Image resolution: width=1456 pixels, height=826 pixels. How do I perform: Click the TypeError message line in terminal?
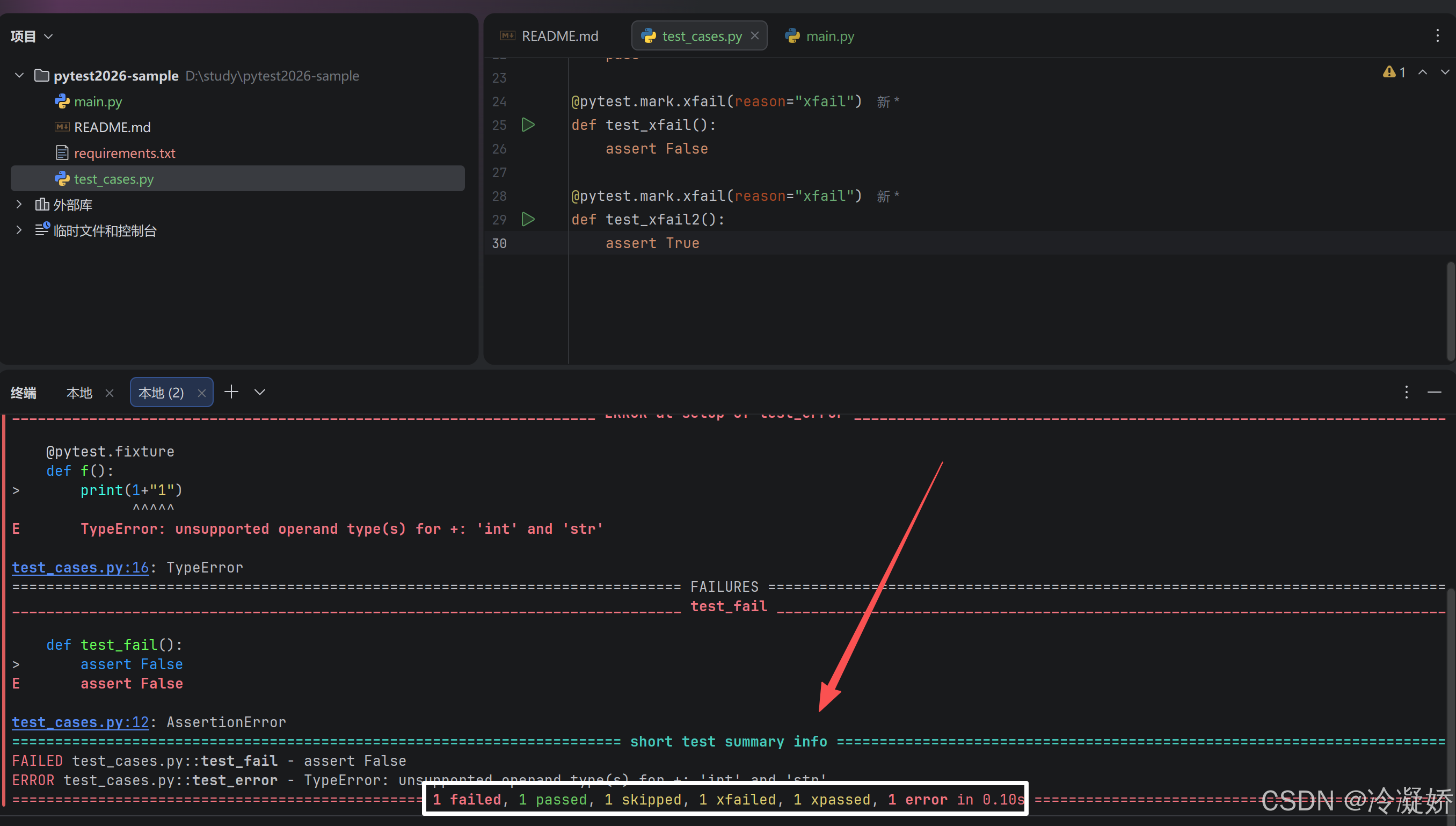342,530
